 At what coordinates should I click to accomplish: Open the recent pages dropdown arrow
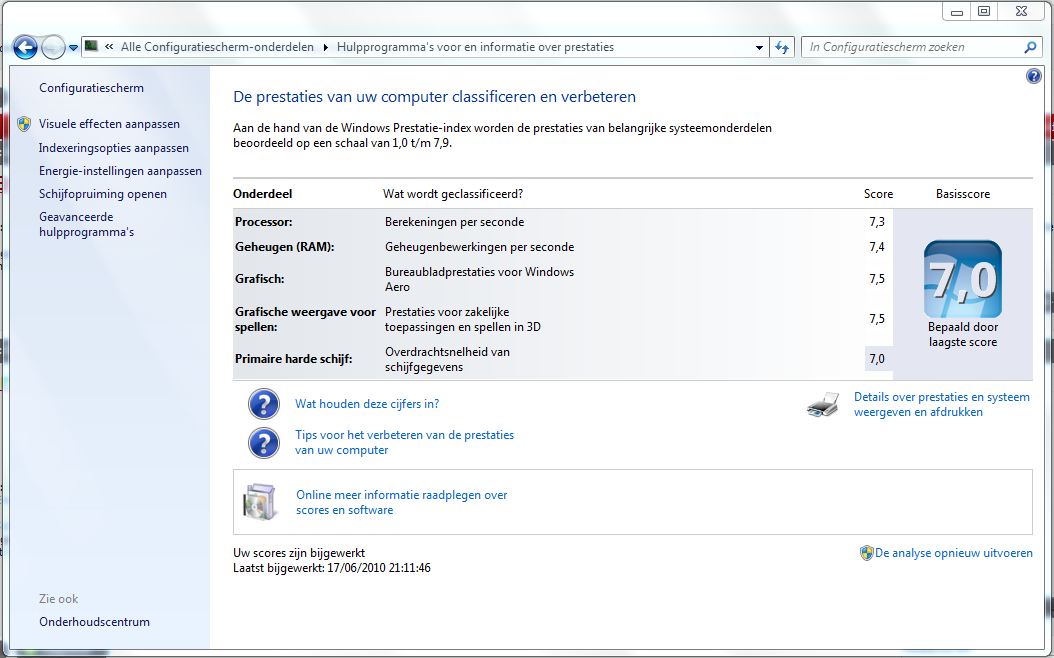click(x=73, y=48)
